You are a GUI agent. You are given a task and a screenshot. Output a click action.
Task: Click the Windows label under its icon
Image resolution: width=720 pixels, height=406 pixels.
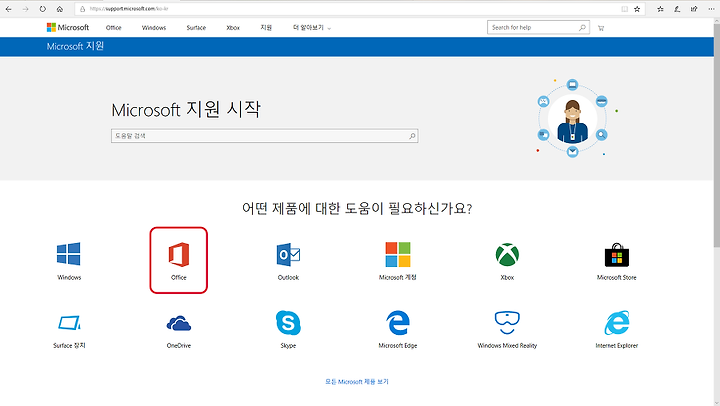(x=69, y=277)
